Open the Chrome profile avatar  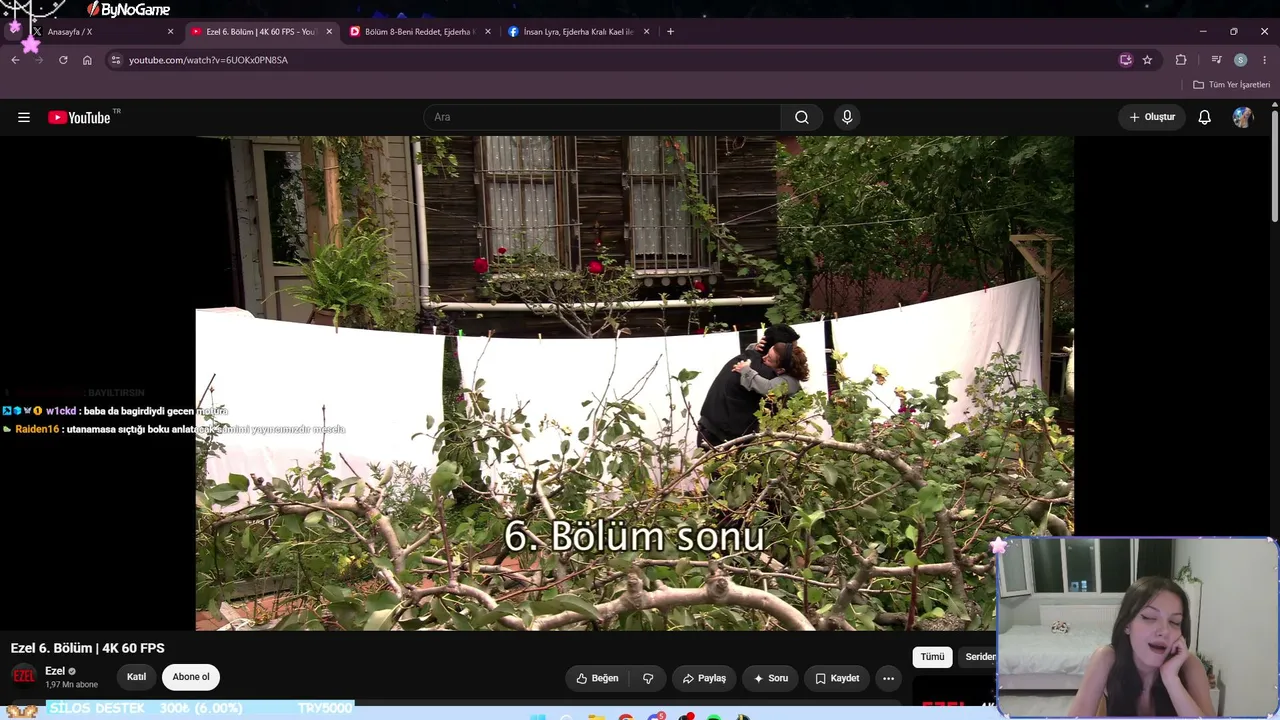(1240, 60)
